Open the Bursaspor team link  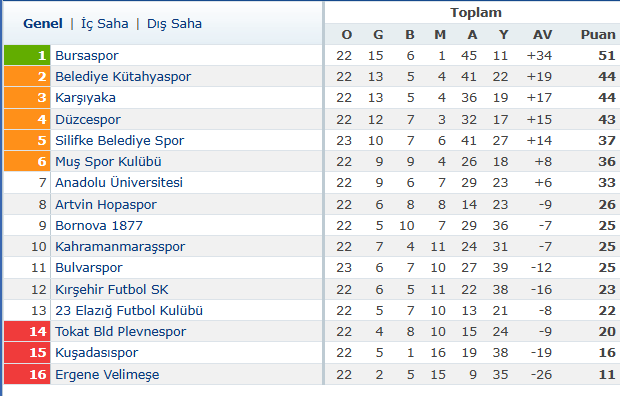(87, 55)
